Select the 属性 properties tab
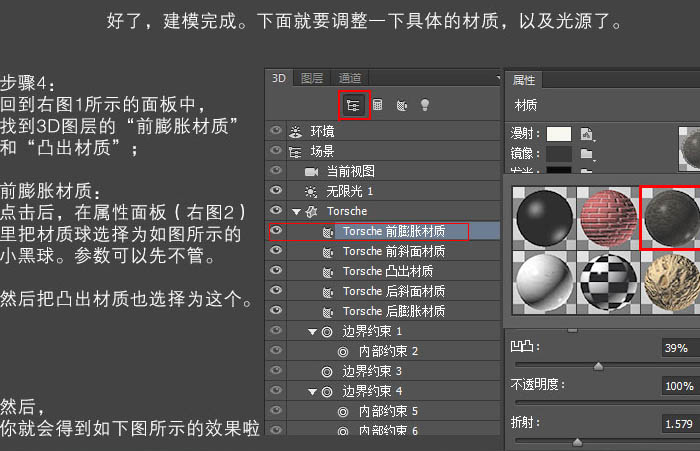The width and height of the screenshot is (700, 451). click(524, 80)
